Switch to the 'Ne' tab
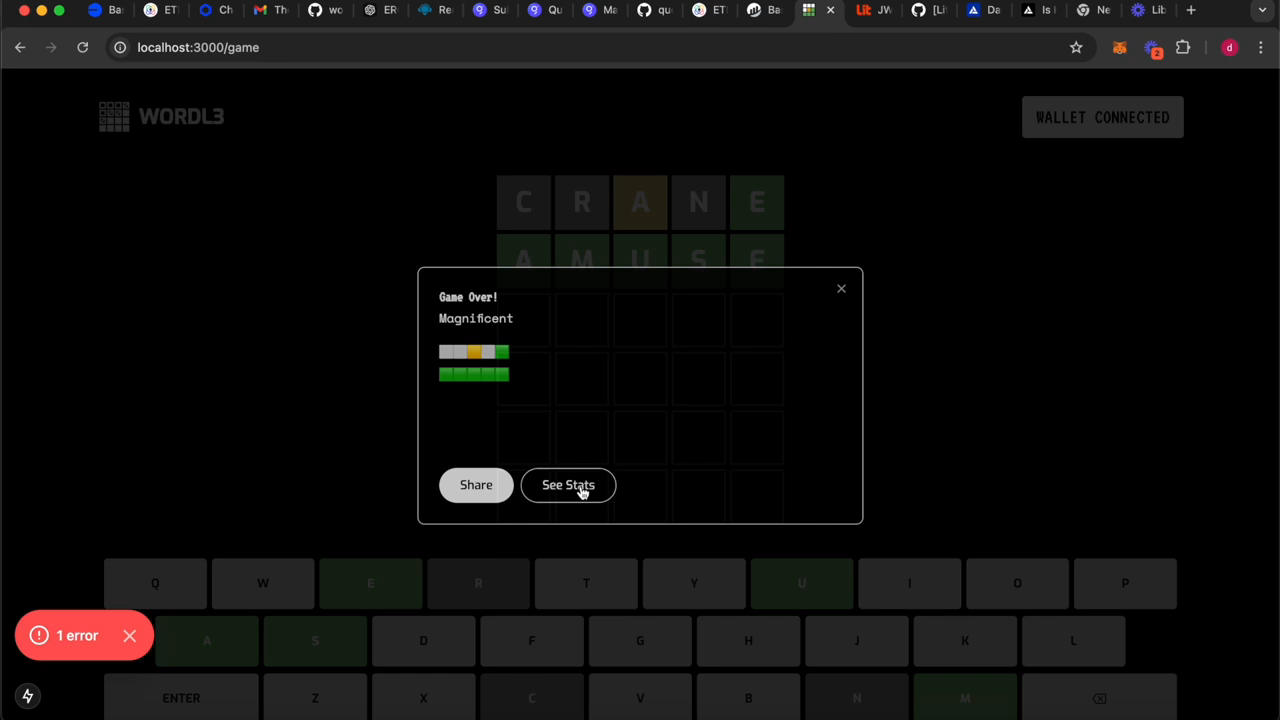 [1093, 10]
